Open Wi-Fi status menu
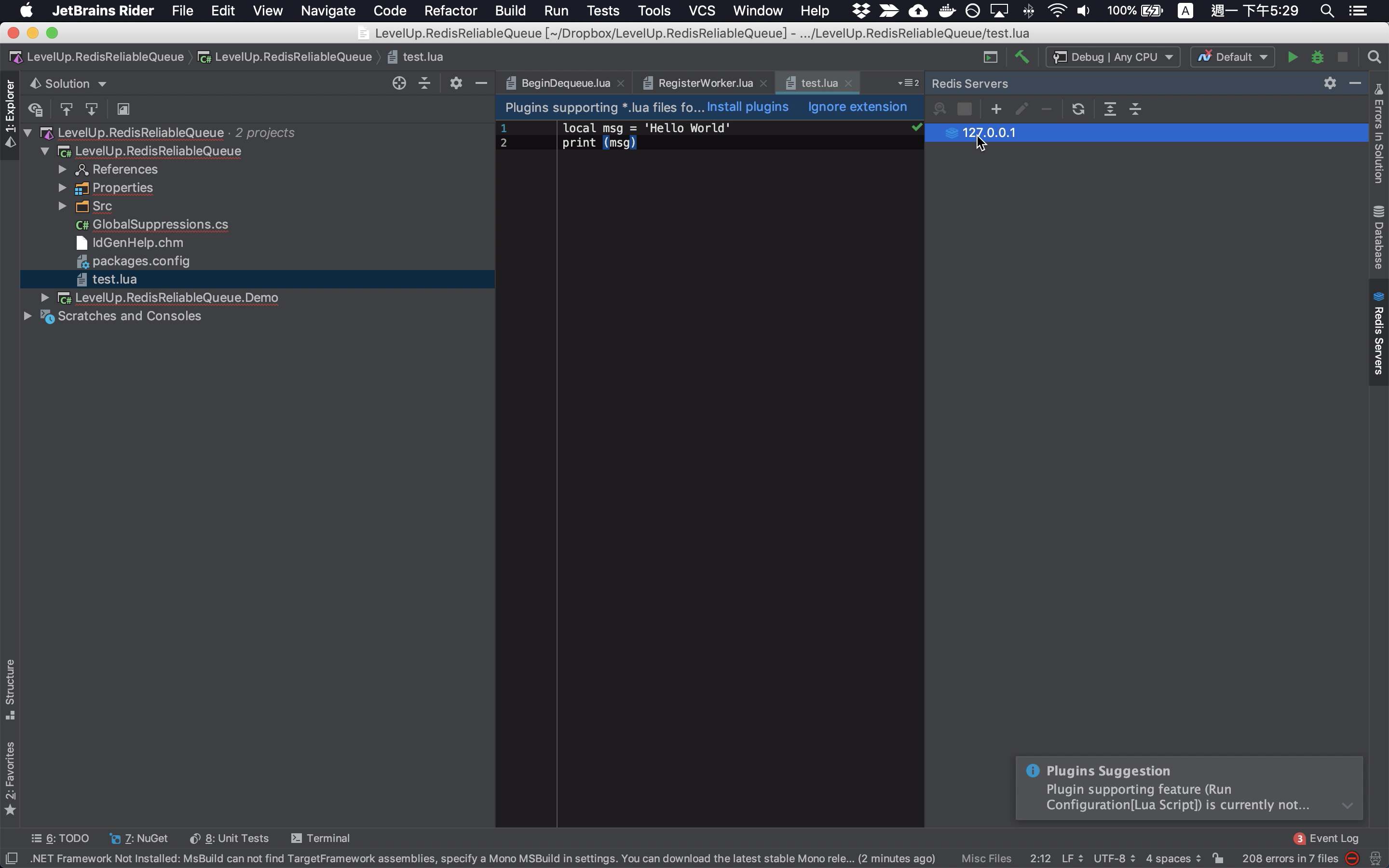The image size is (1389, 868). [x=1057, y=10]
